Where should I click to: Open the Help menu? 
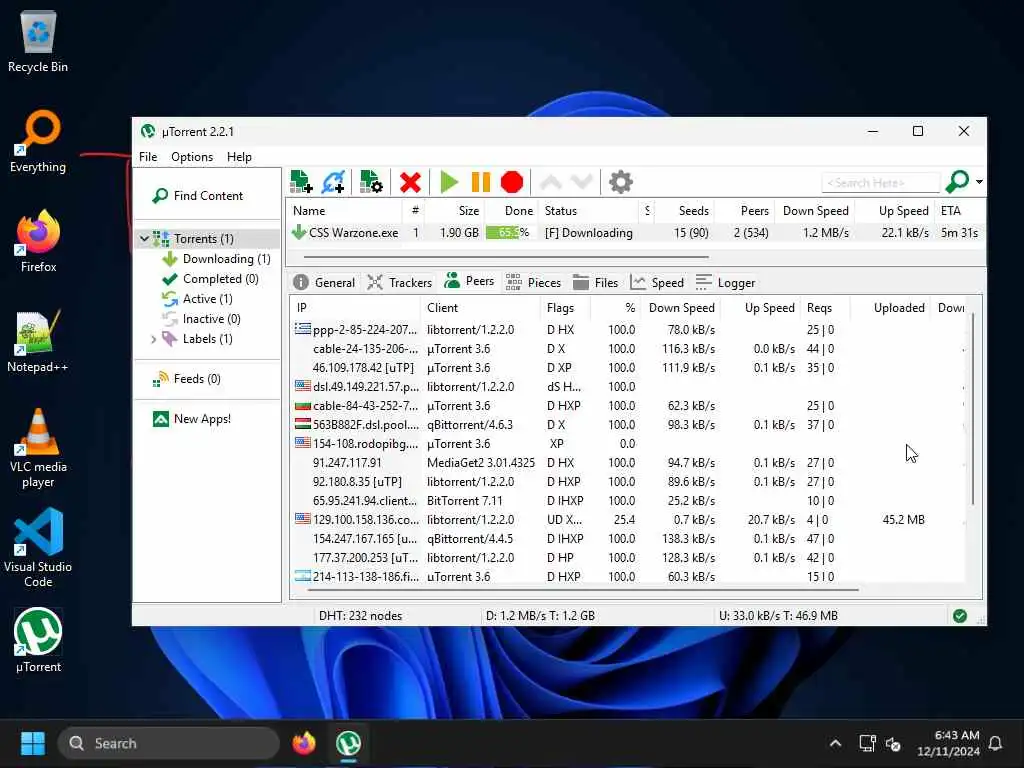[239, 157]
